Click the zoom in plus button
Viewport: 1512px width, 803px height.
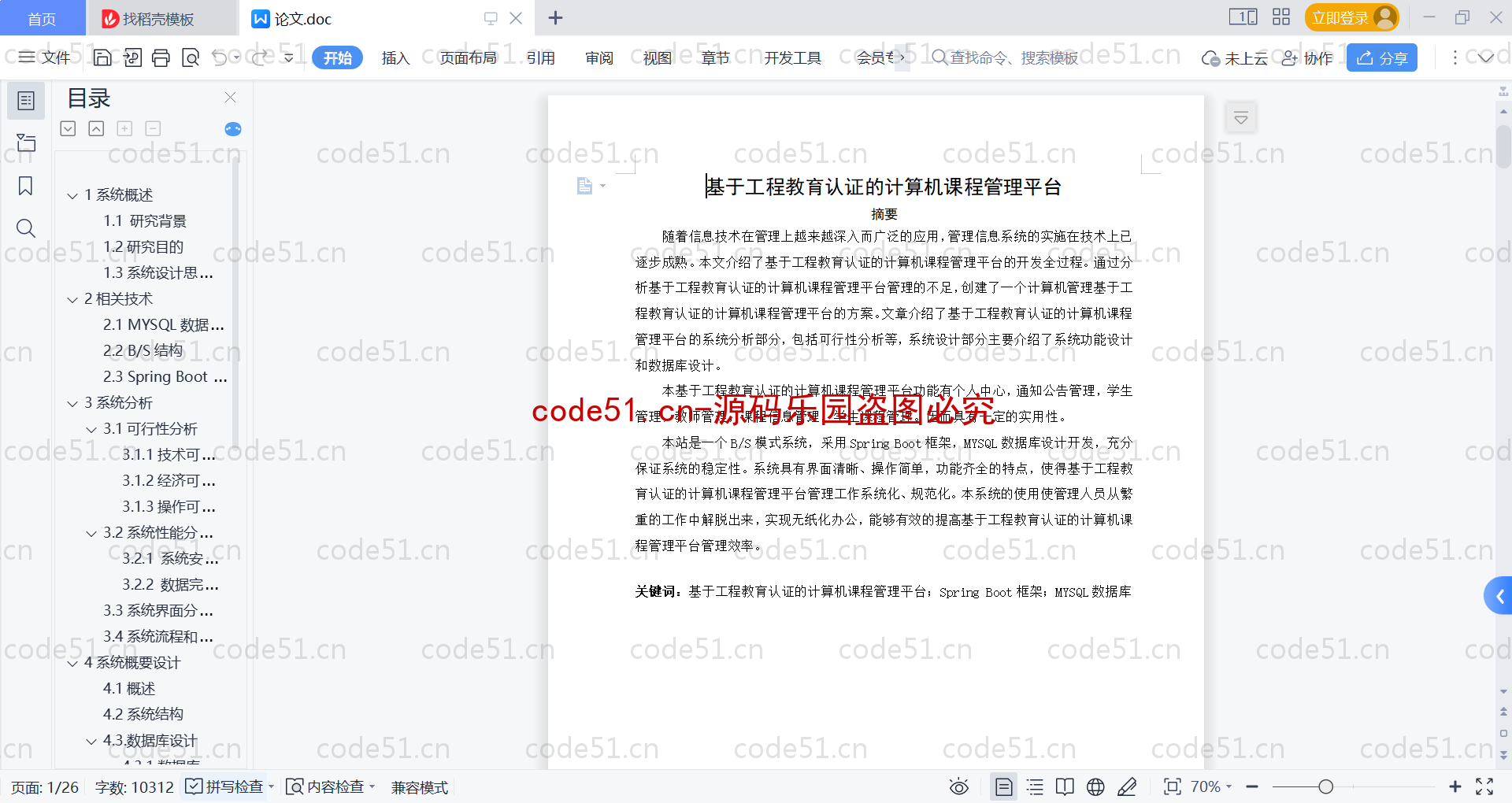click(1455, 786)
